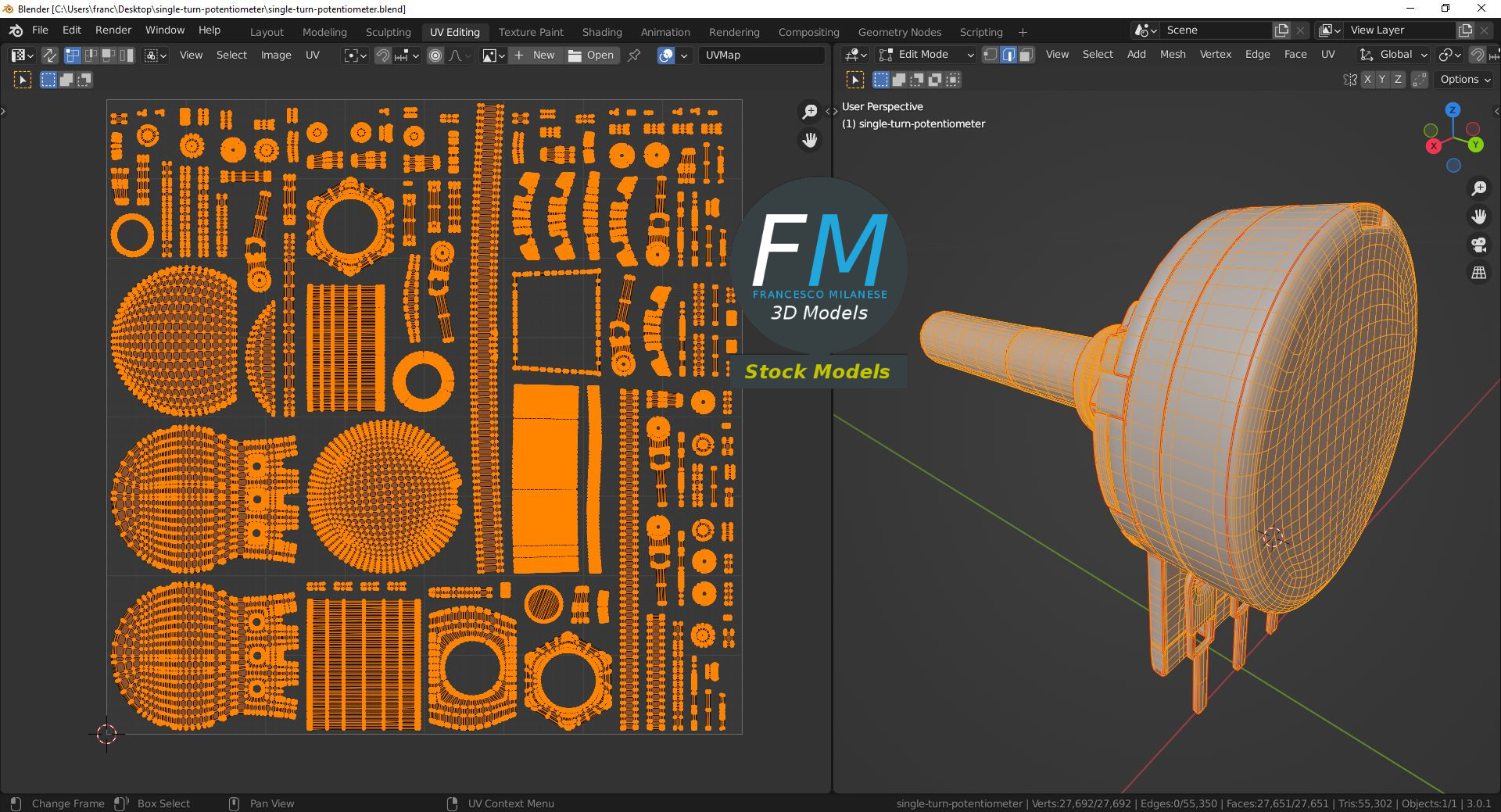Viewport: 1501px width, 812px height.
Task: Click the pin image icon
Action: (634, 55)
